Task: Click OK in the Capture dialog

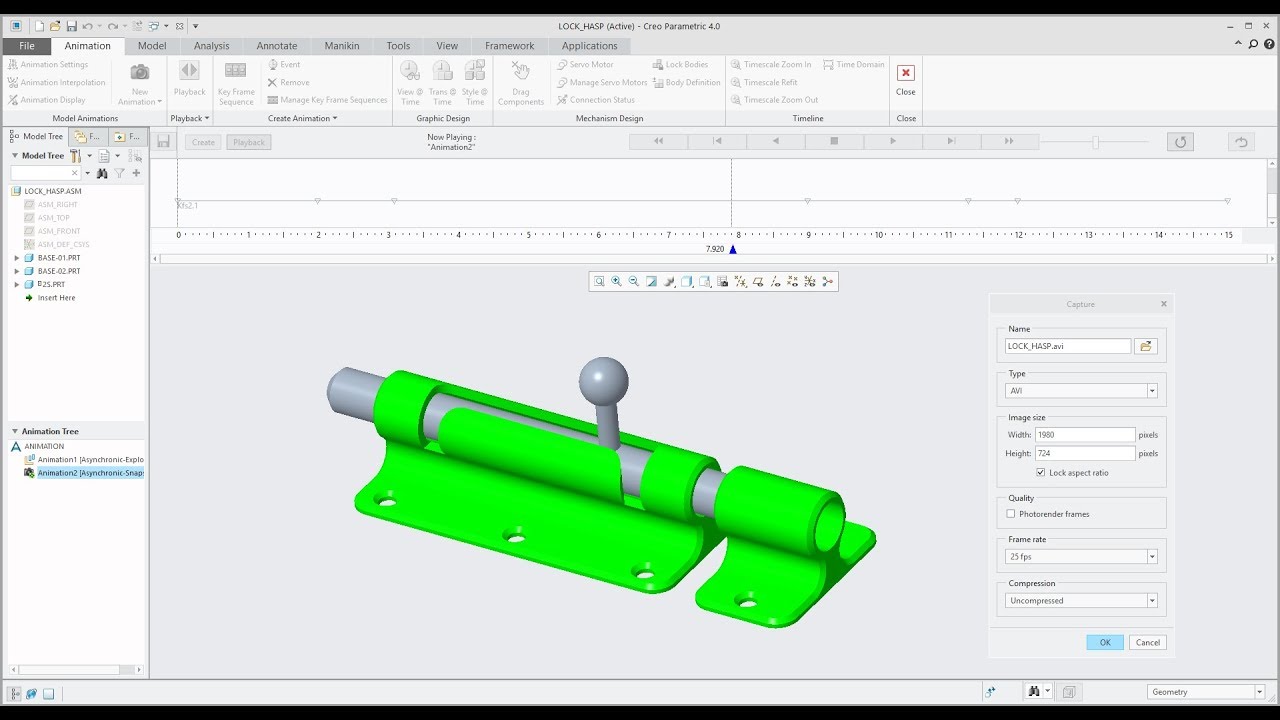Action: click(1105, 642)
